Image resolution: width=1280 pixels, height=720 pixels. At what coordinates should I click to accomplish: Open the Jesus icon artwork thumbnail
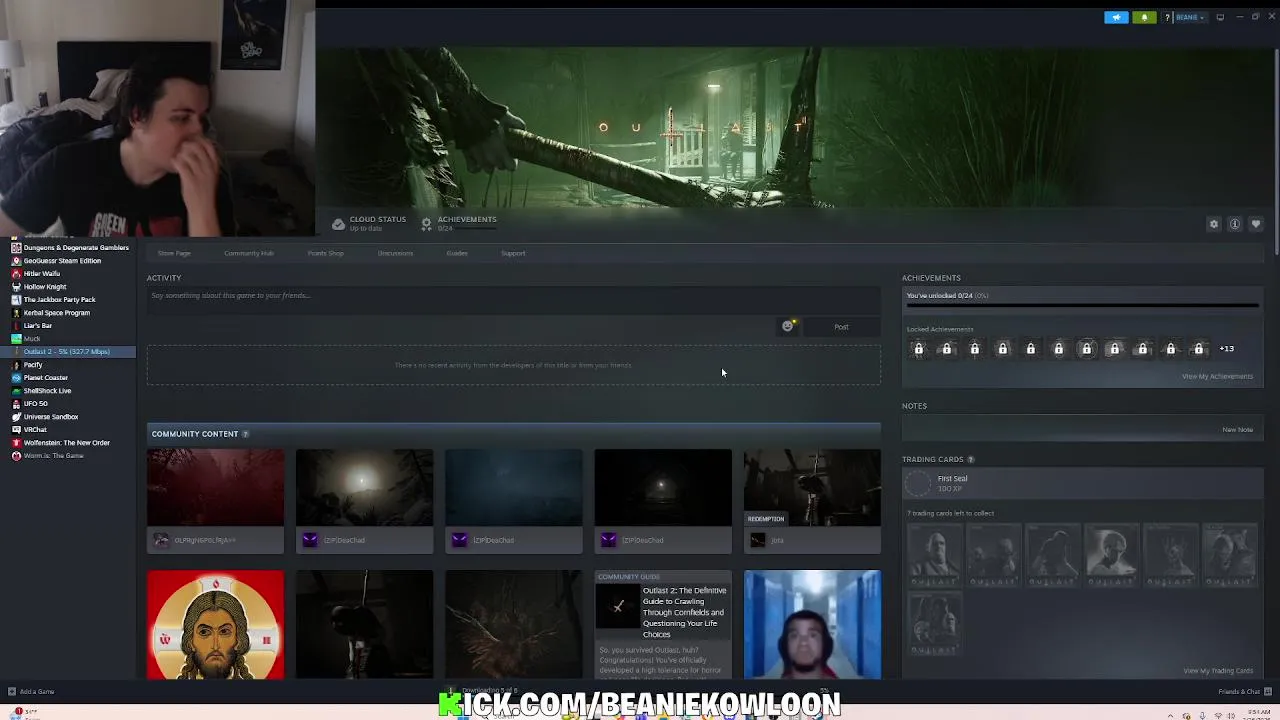pos(215,625)
